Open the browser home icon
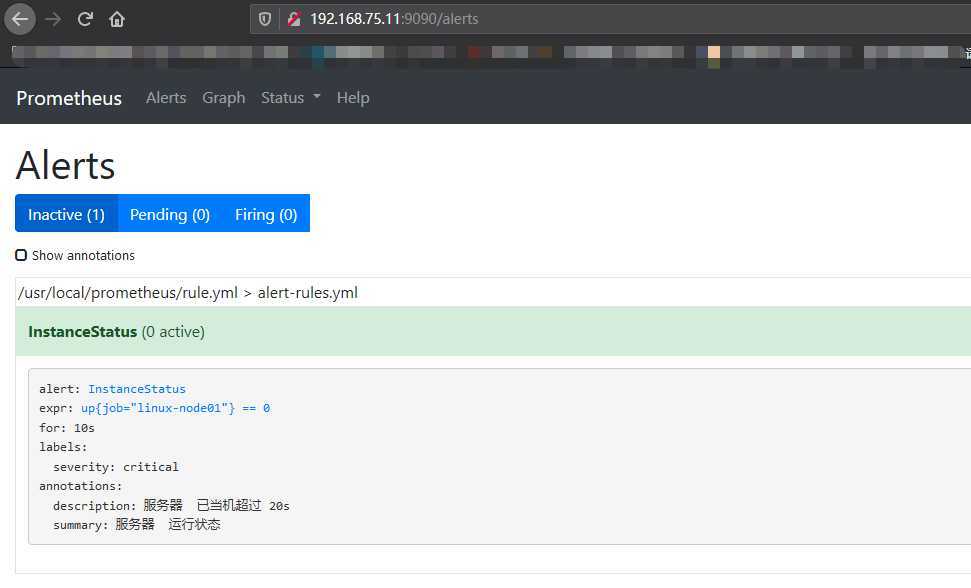971x588 pixels. [116, 19]
